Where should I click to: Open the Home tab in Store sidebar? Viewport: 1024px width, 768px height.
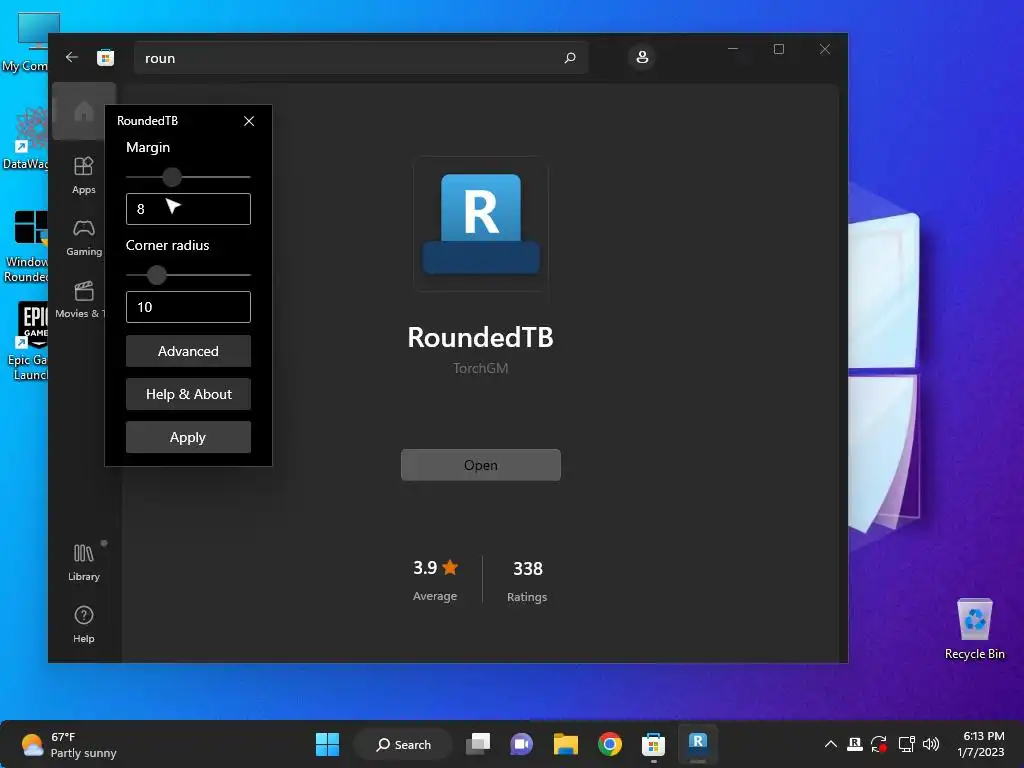tap(84, 112)
